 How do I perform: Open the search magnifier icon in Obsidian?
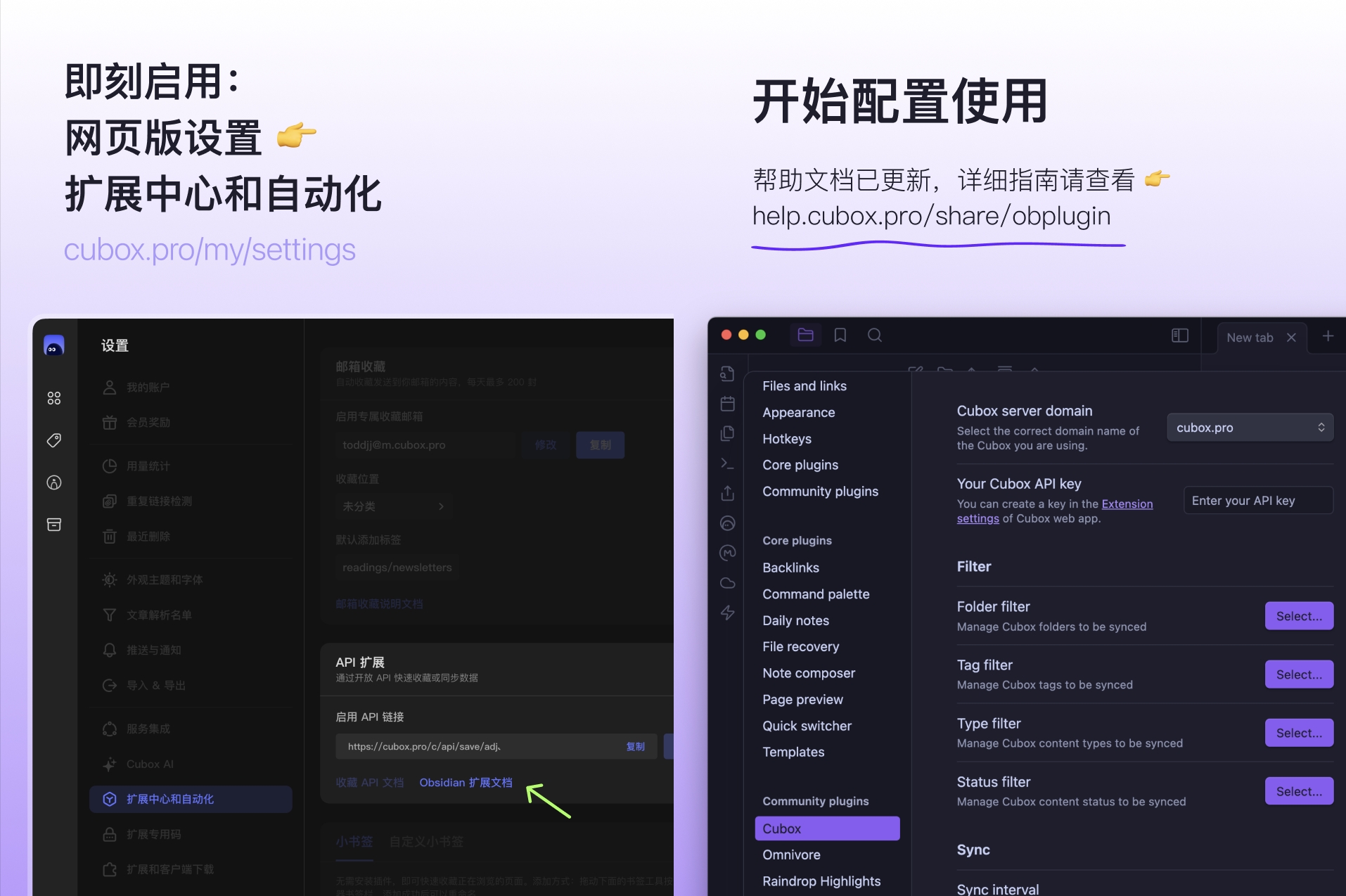[x=875, y=335]
